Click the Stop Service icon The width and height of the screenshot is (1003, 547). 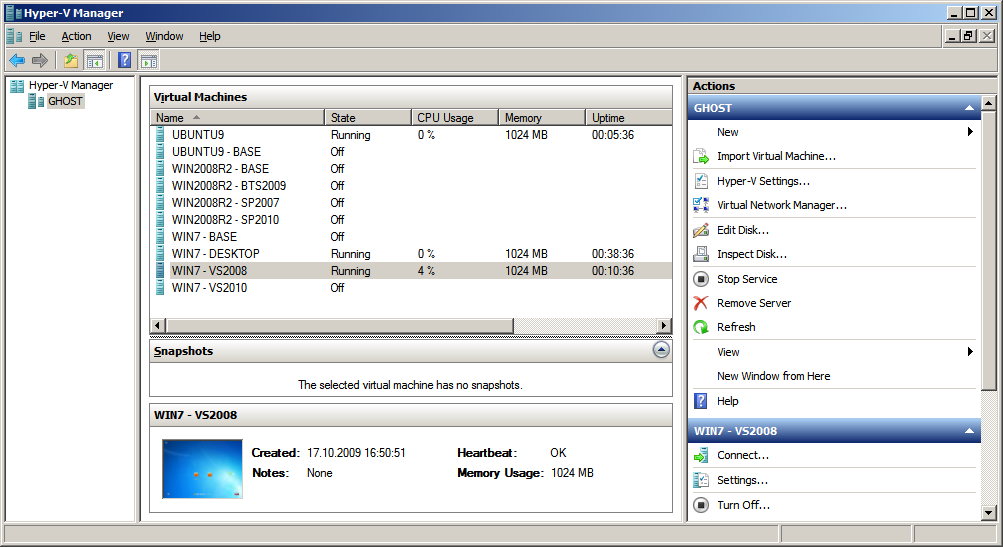click(701, 279)
